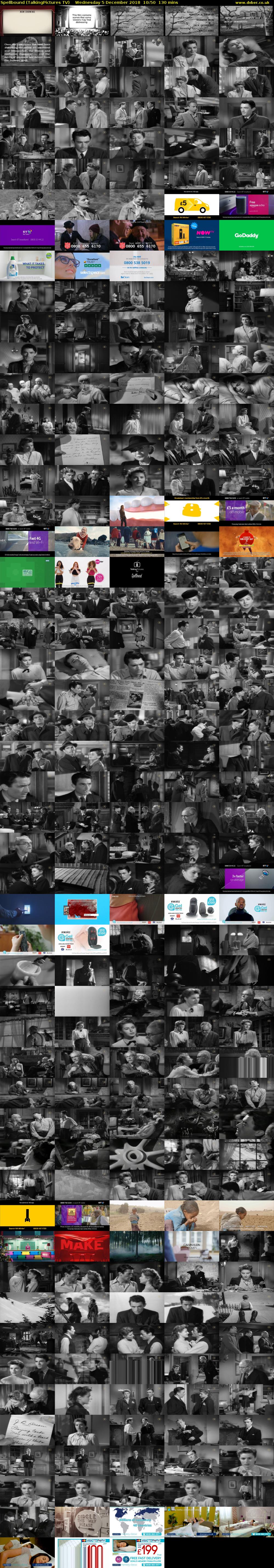Screen dimensions: 274x1568
Task: Click the purple BT broadband advert thumbnail
Action: click(x=27, y=236)
